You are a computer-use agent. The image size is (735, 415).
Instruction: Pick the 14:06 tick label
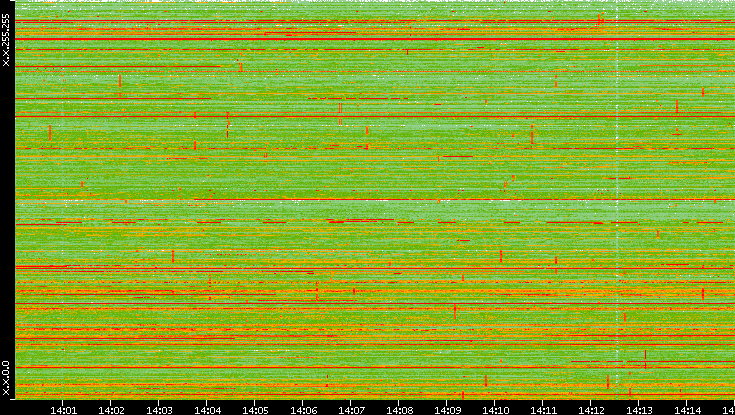pyautogui.click(x=303, y=410)
